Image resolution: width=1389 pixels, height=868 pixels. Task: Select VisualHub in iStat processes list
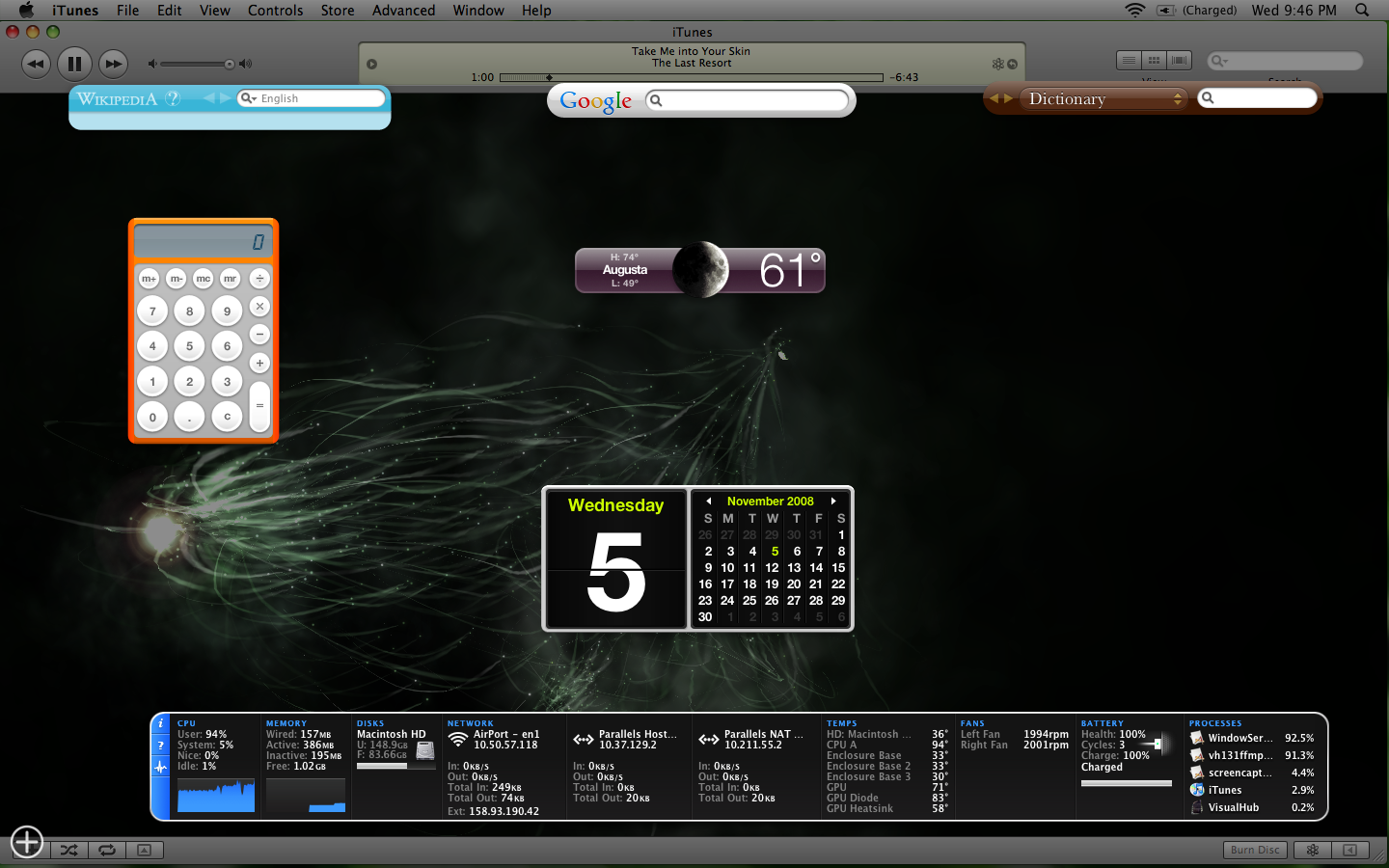pyautogui.click(x=1251, y=807)
